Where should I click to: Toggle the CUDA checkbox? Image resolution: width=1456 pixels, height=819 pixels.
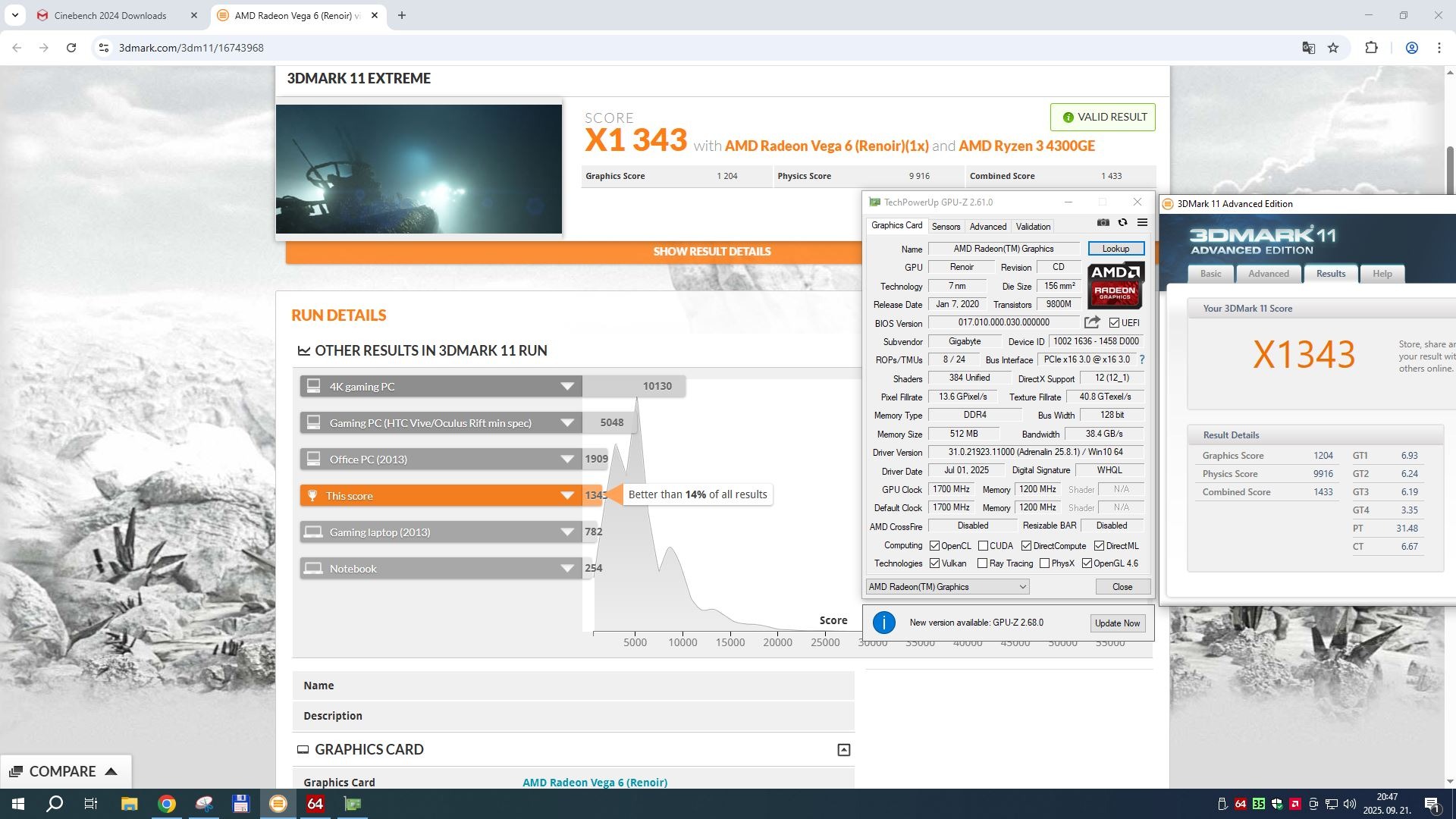983,546
